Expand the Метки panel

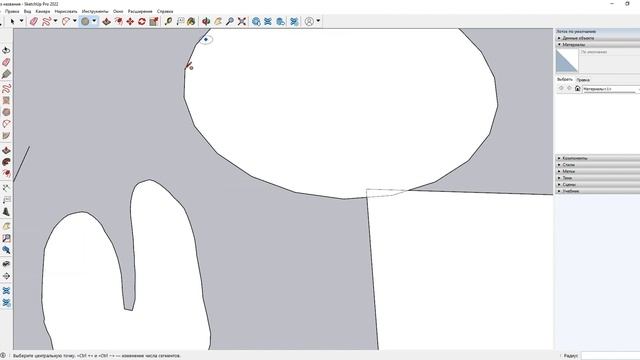click(598, 171)
